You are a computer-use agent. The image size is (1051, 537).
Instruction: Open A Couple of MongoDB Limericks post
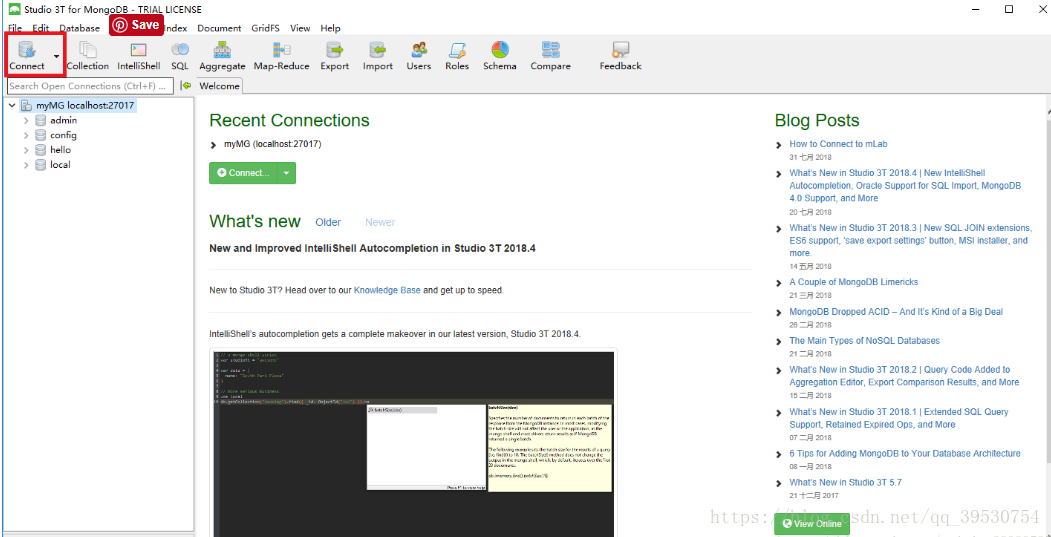coord(854,282)
